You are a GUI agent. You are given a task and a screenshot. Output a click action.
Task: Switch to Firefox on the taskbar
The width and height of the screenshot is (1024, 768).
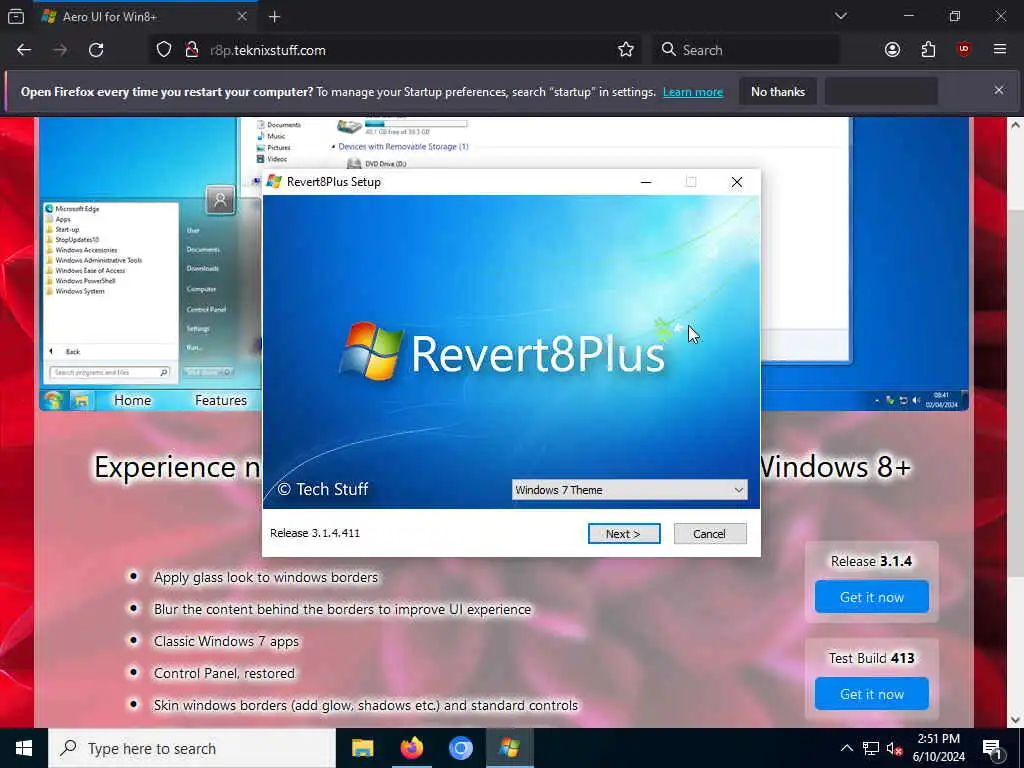411,748
